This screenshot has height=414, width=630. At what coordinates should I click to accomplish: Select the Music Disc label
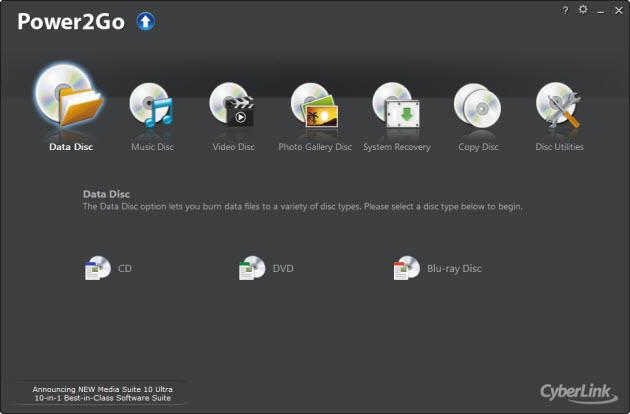(152, 147)
